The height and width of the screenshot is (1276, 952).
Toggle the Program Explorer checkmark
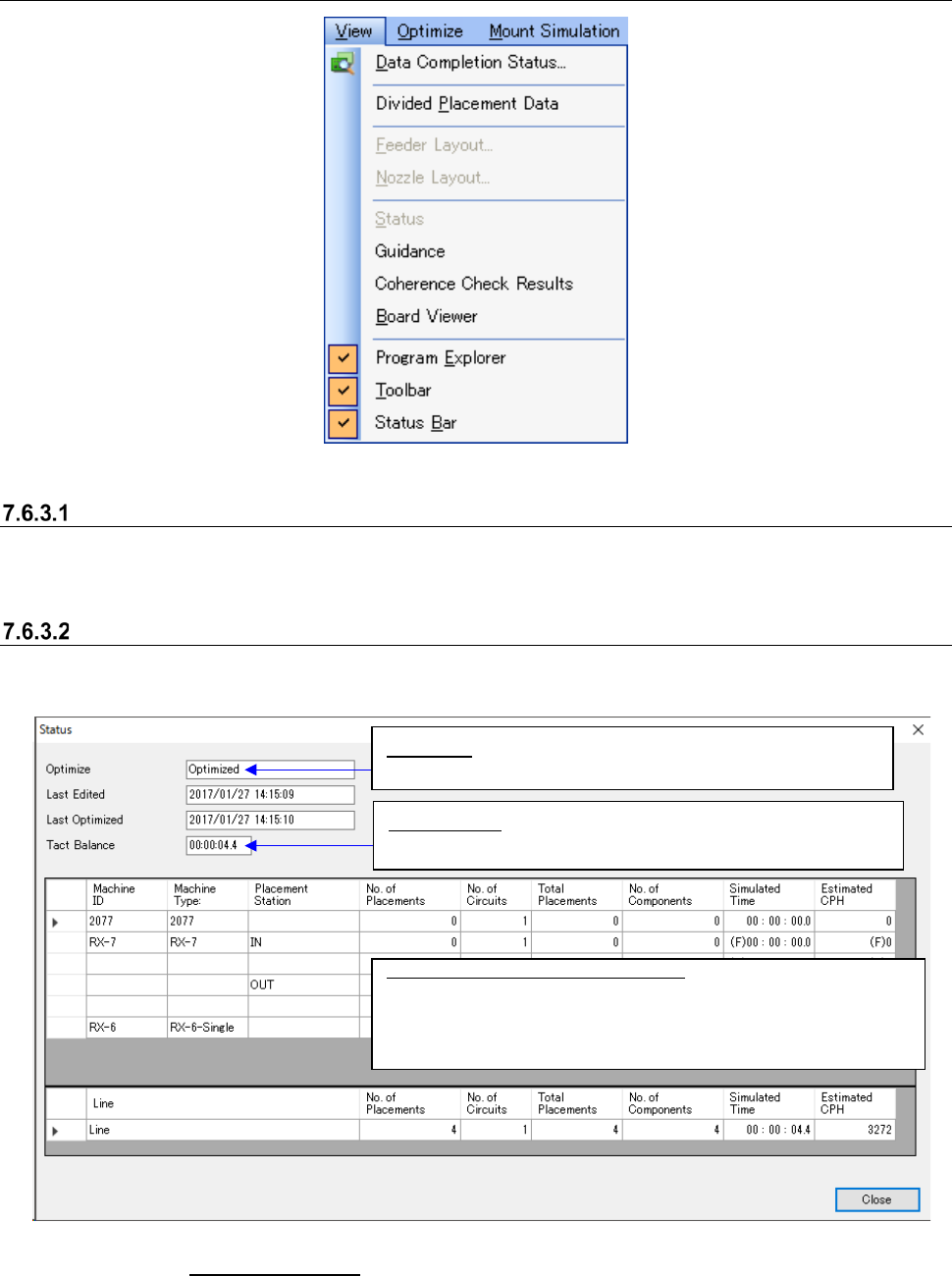tap(343, 358)
